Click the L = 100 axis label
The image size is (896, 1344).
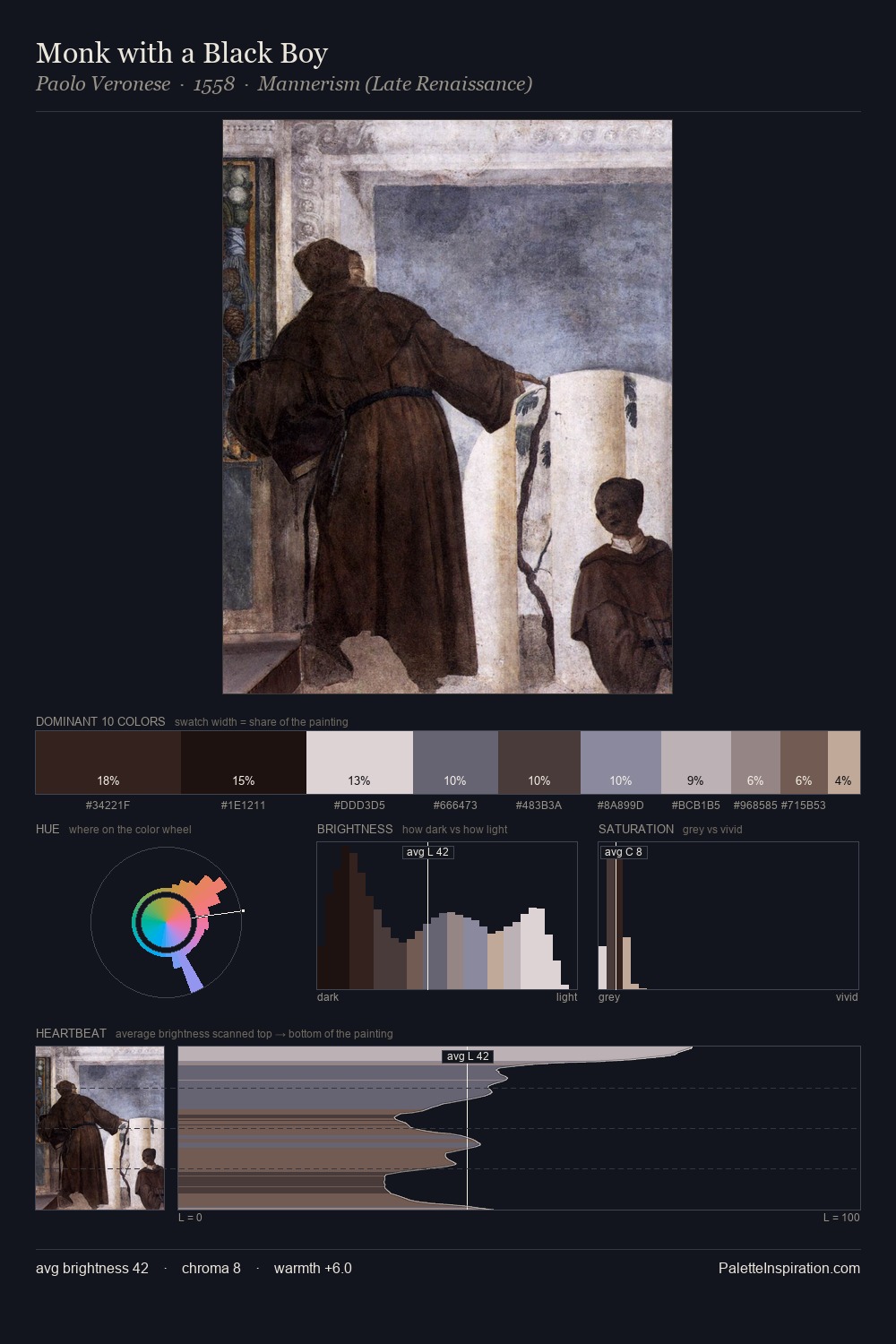(x=841, y=1218)
